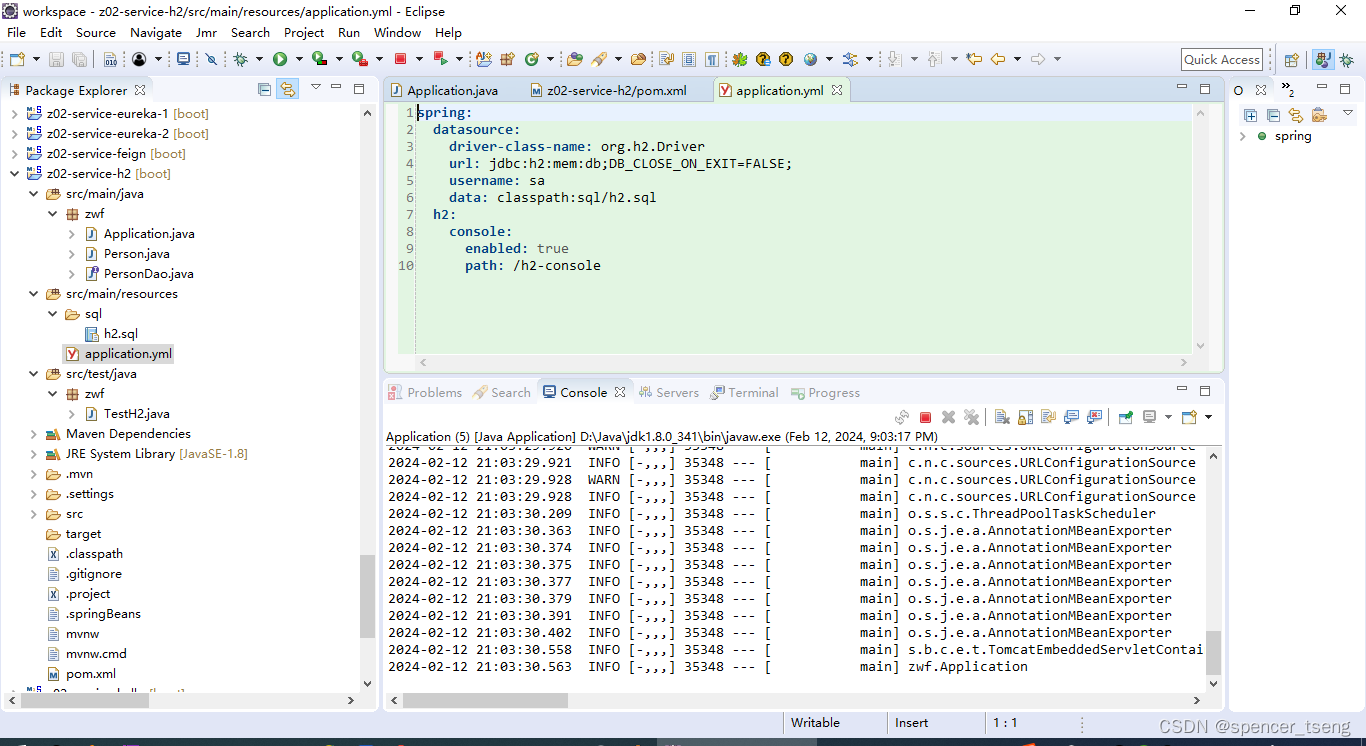
Task: Collapse the src/main/resources tree node
Action: [33, 293]
